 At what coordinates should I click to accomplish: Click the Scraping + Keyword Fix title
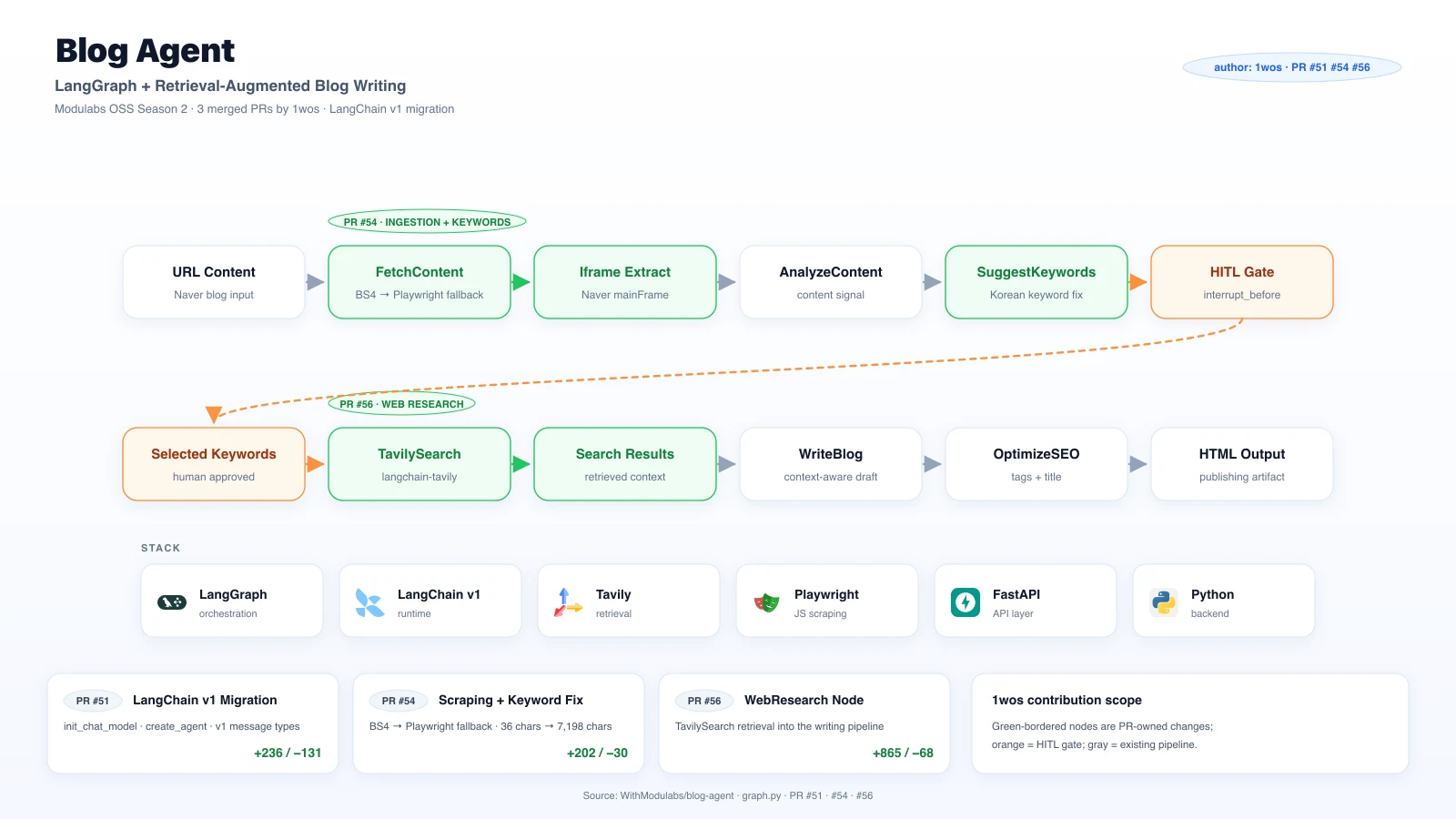pyautogui.click(x=511, y=700)
